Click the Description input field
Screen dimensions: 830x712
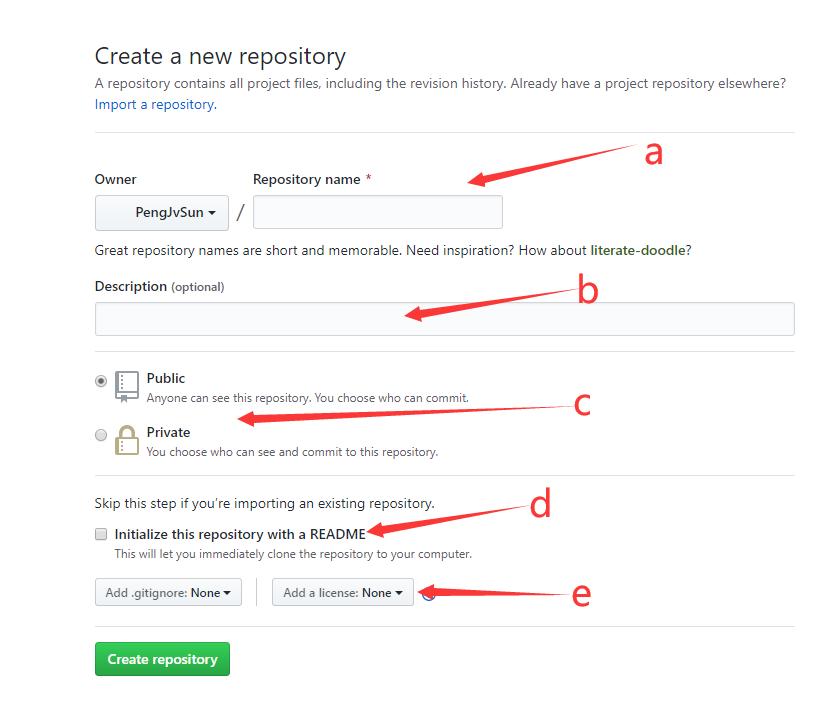444,318
